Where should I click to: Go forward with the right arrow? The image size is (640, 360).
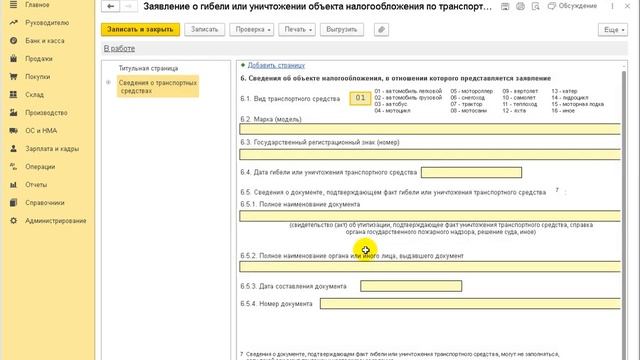[129, 6]
